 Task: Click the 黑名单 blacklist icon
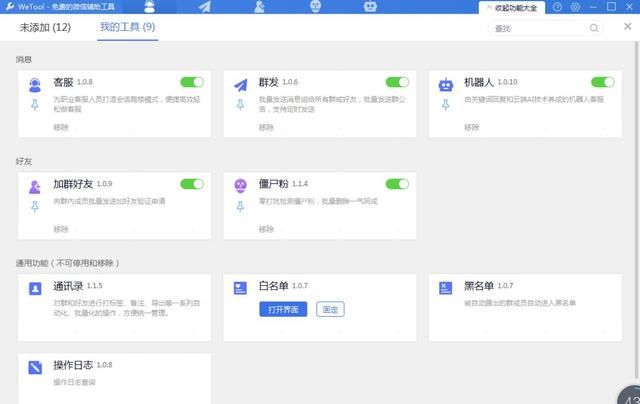[x=446, y=288]
